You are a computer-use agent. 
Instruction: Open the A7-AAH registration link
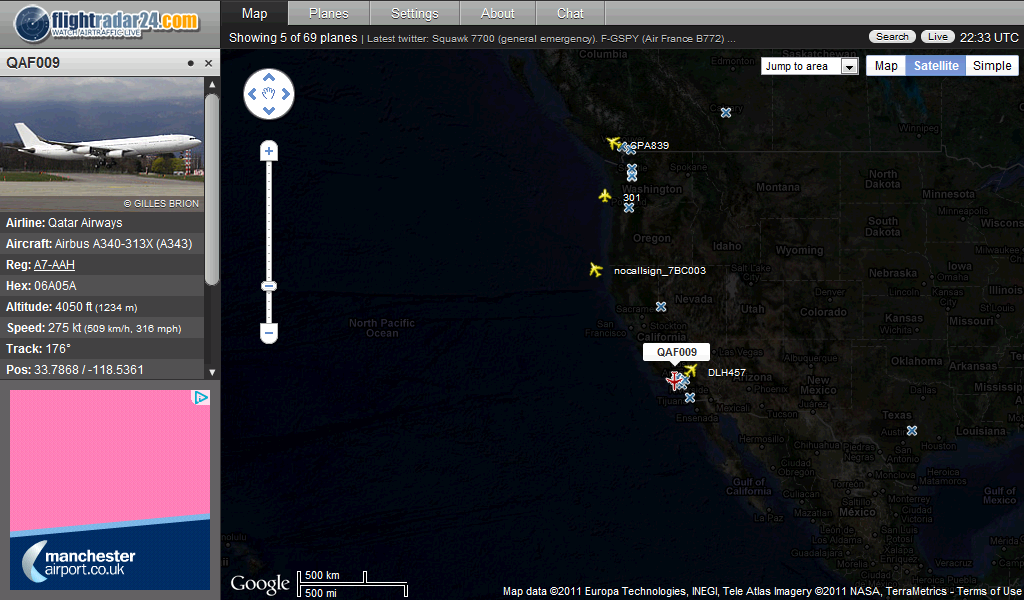pyautogui.click(x=54, y=264)
